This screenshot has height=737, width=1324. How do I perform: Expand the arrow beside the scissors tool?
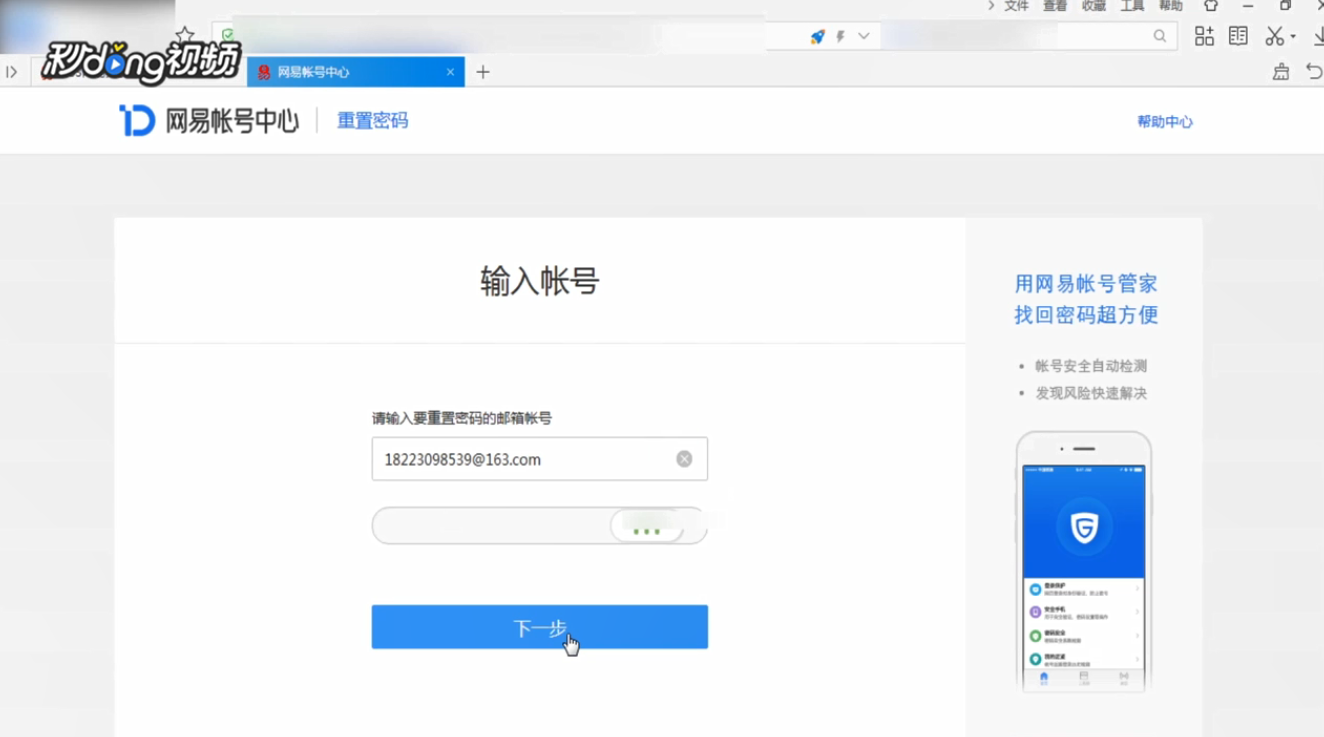click(1293, 37)
